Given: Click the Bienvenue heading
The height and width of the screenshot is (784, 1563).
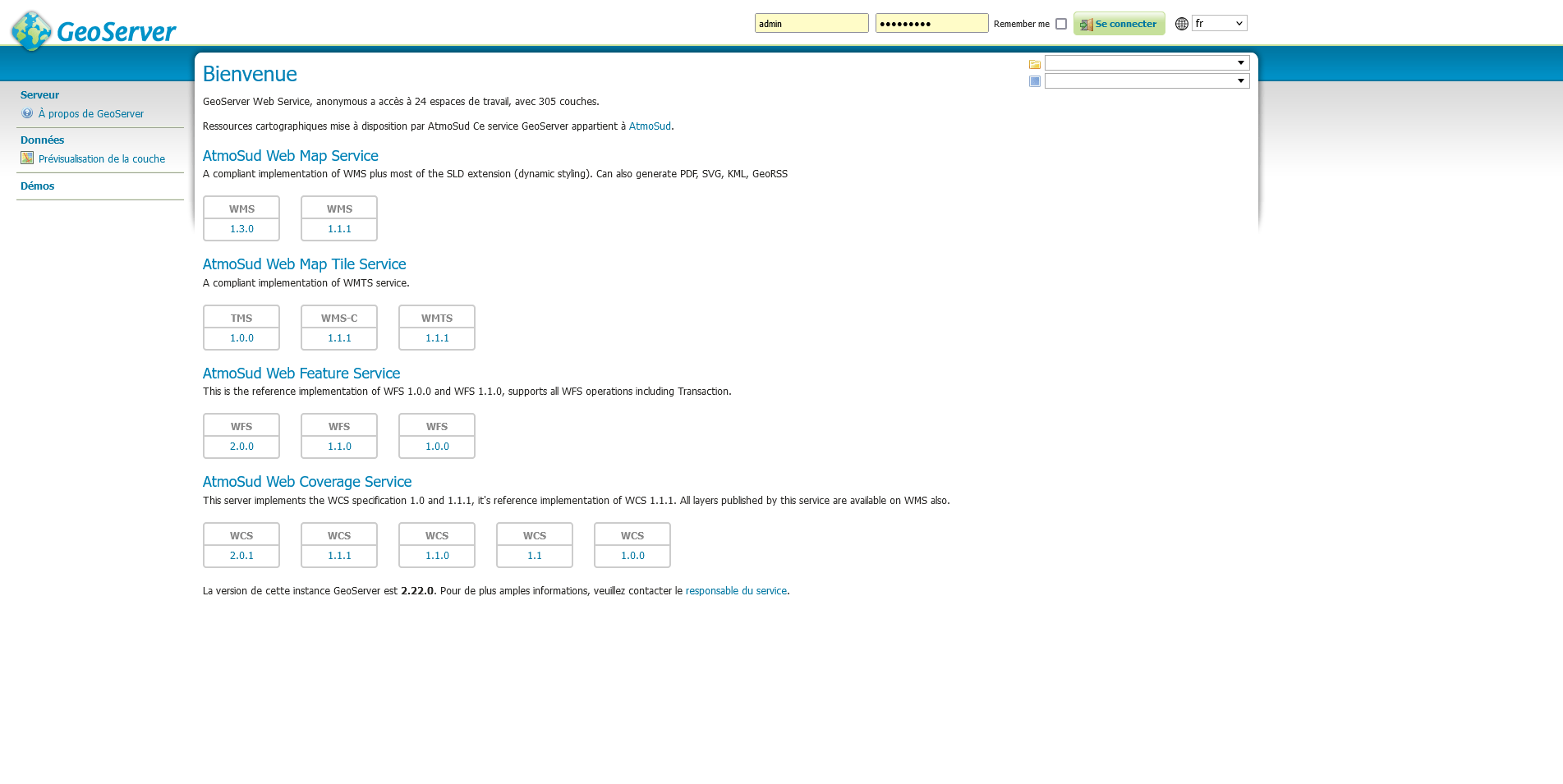Looking at the screenshot, I should pos(250,74).
